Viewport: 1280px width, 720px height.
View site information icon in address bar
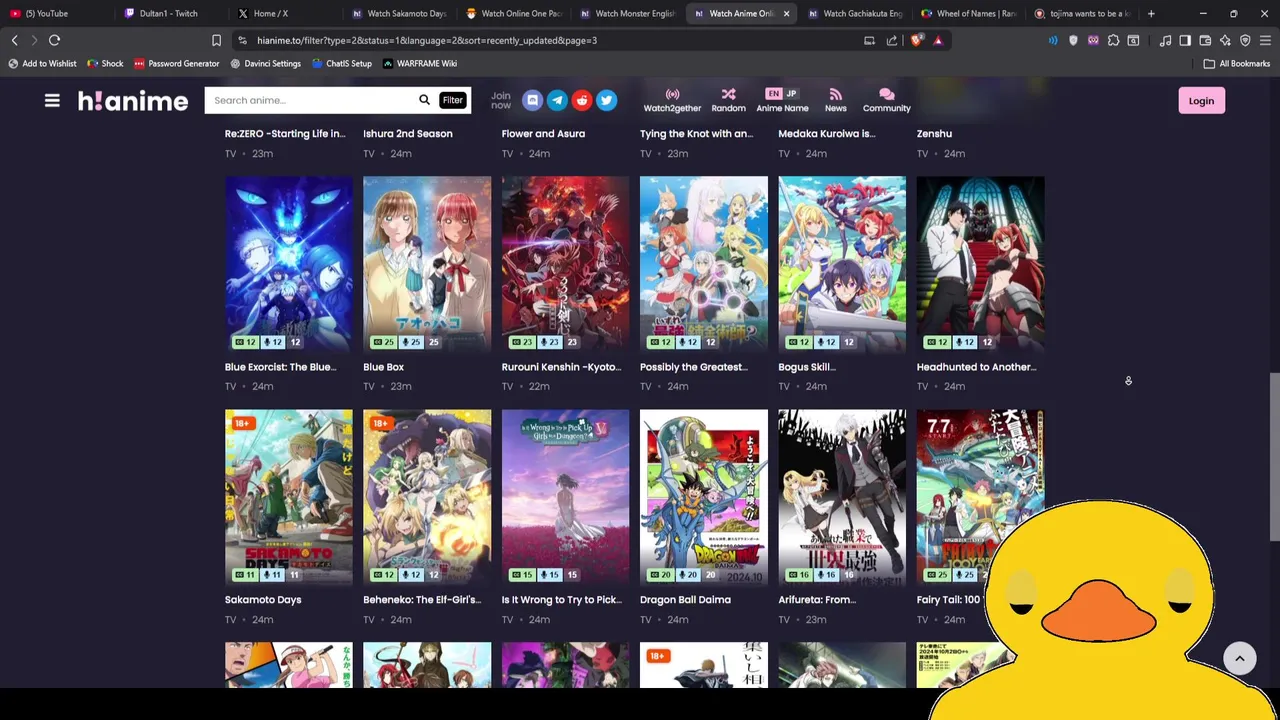click(242, 40)
